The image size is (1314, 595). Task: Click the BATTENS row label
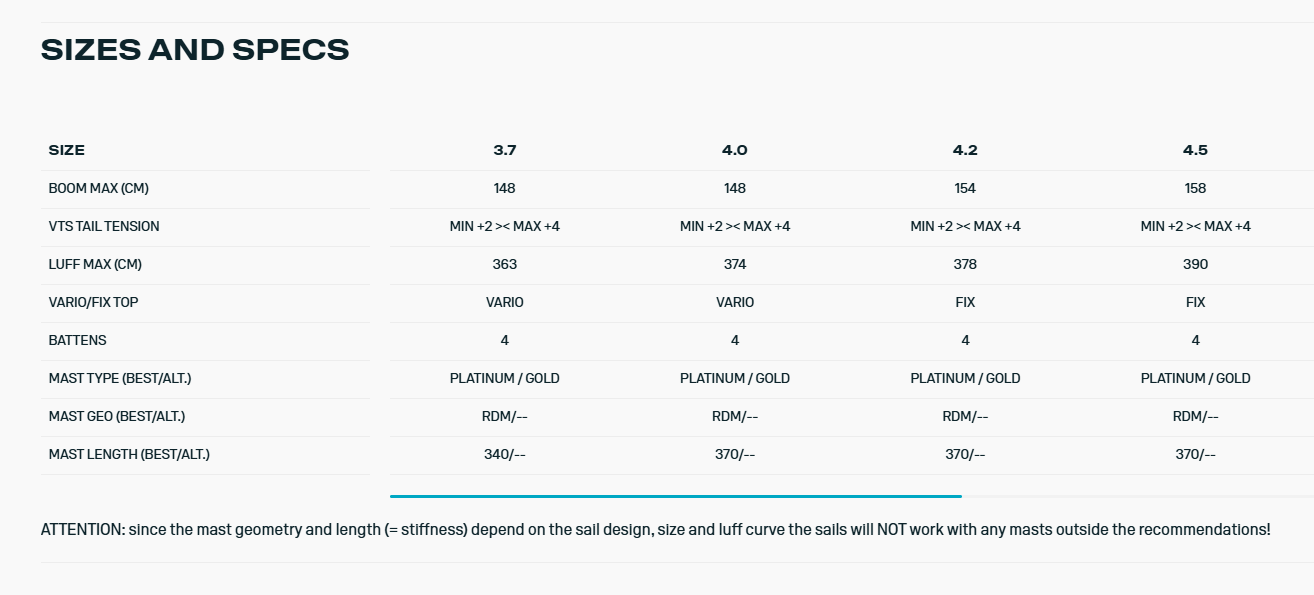[x=77, y=340]
